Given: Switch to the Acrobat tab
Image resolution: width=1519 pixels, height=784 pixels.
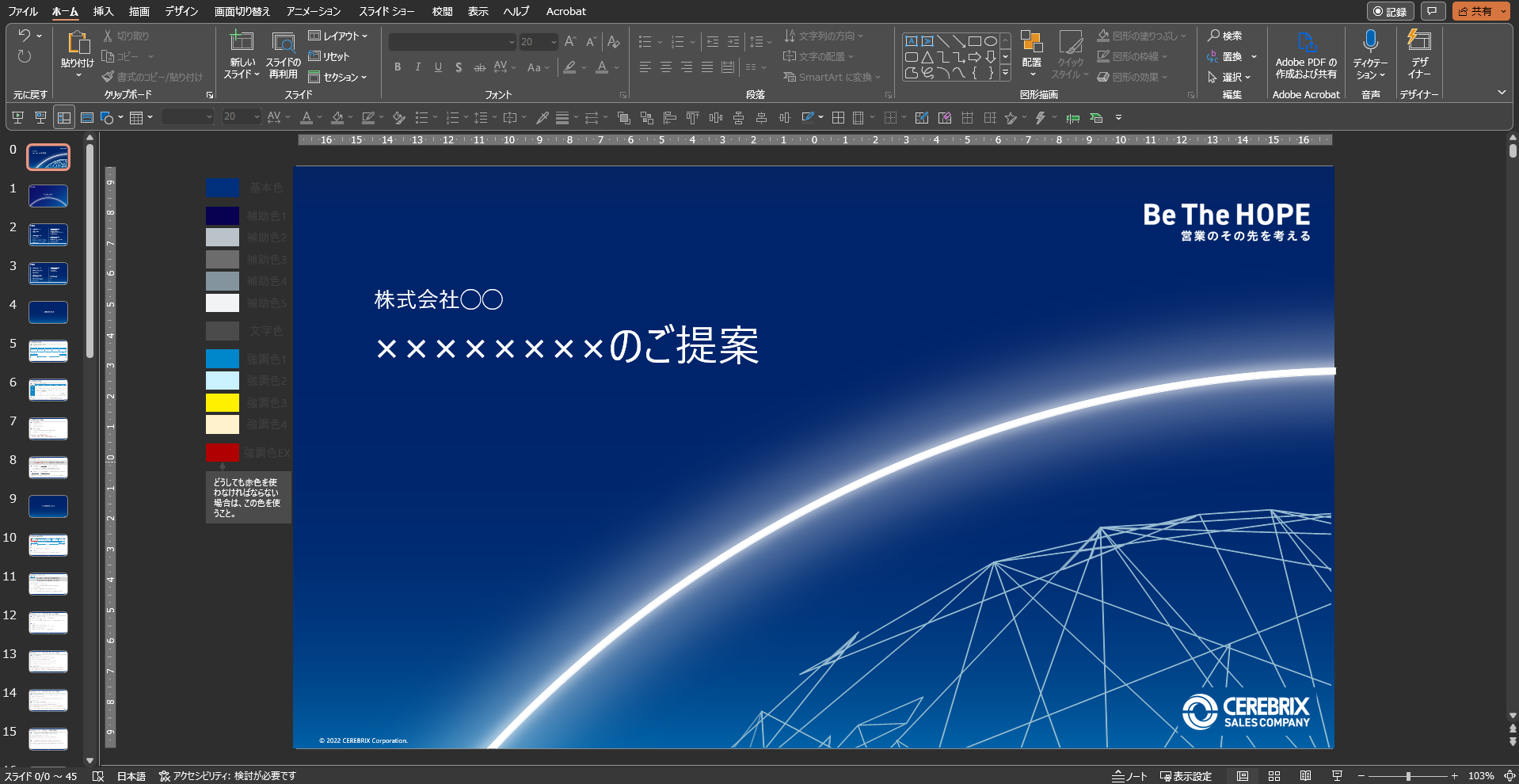Looking at the screenshot, I should point(566,11).
